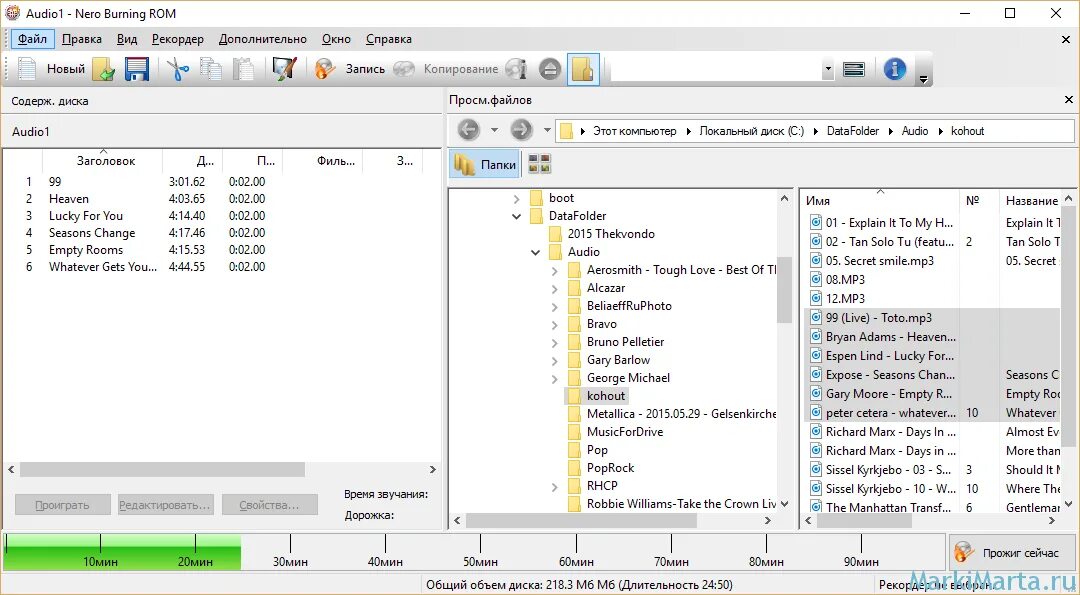Sort tracks by Заголовок column header
Screen dimensions: 1080x595
coord(103,161)
